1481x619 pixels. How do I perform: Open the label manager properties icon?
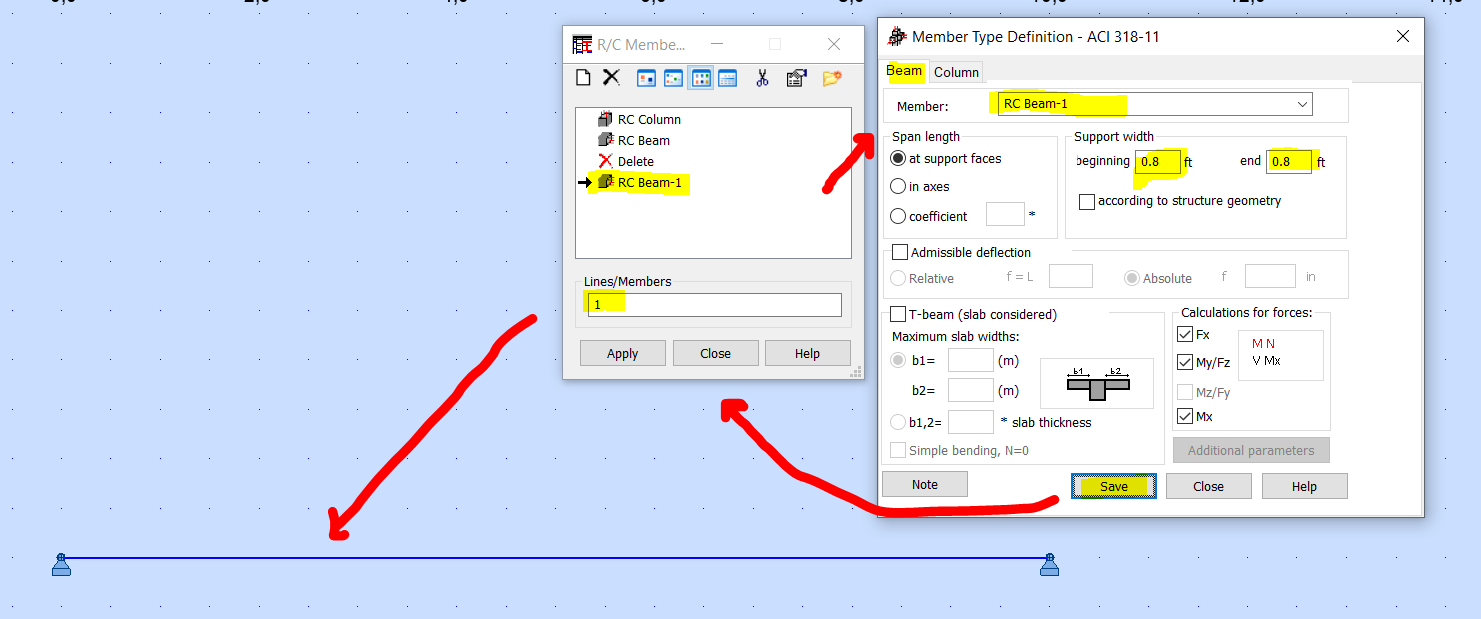[x=796, y=78]
